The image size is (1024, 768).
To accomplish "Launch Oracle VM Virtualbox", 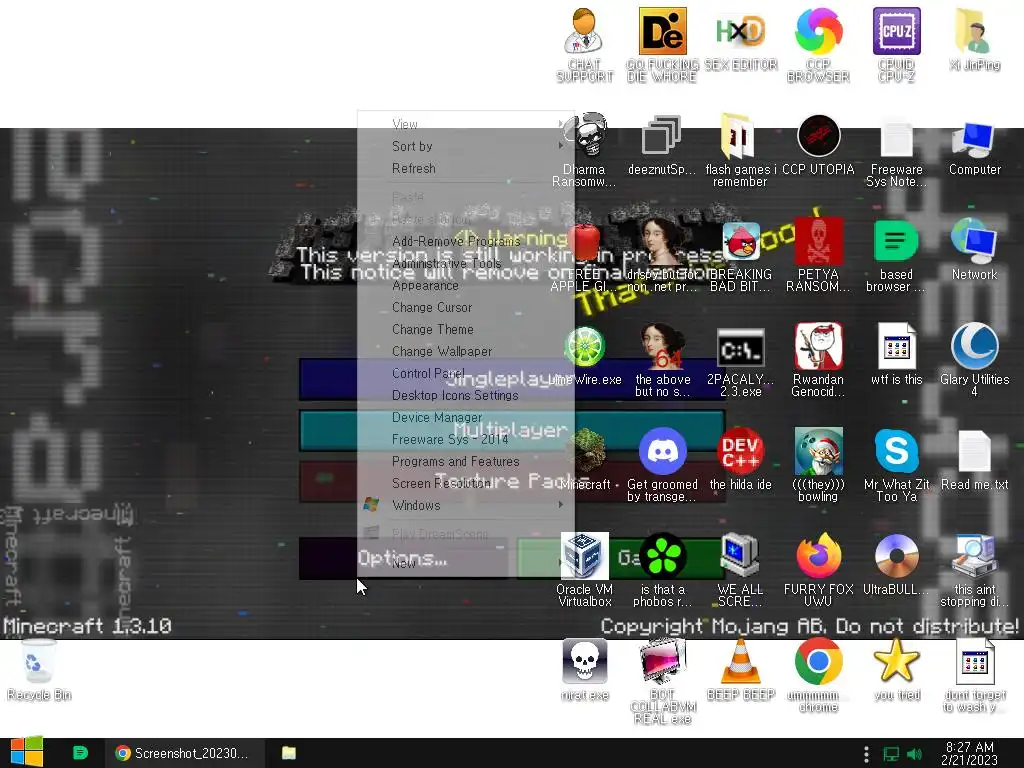I will tap(584, 556).
